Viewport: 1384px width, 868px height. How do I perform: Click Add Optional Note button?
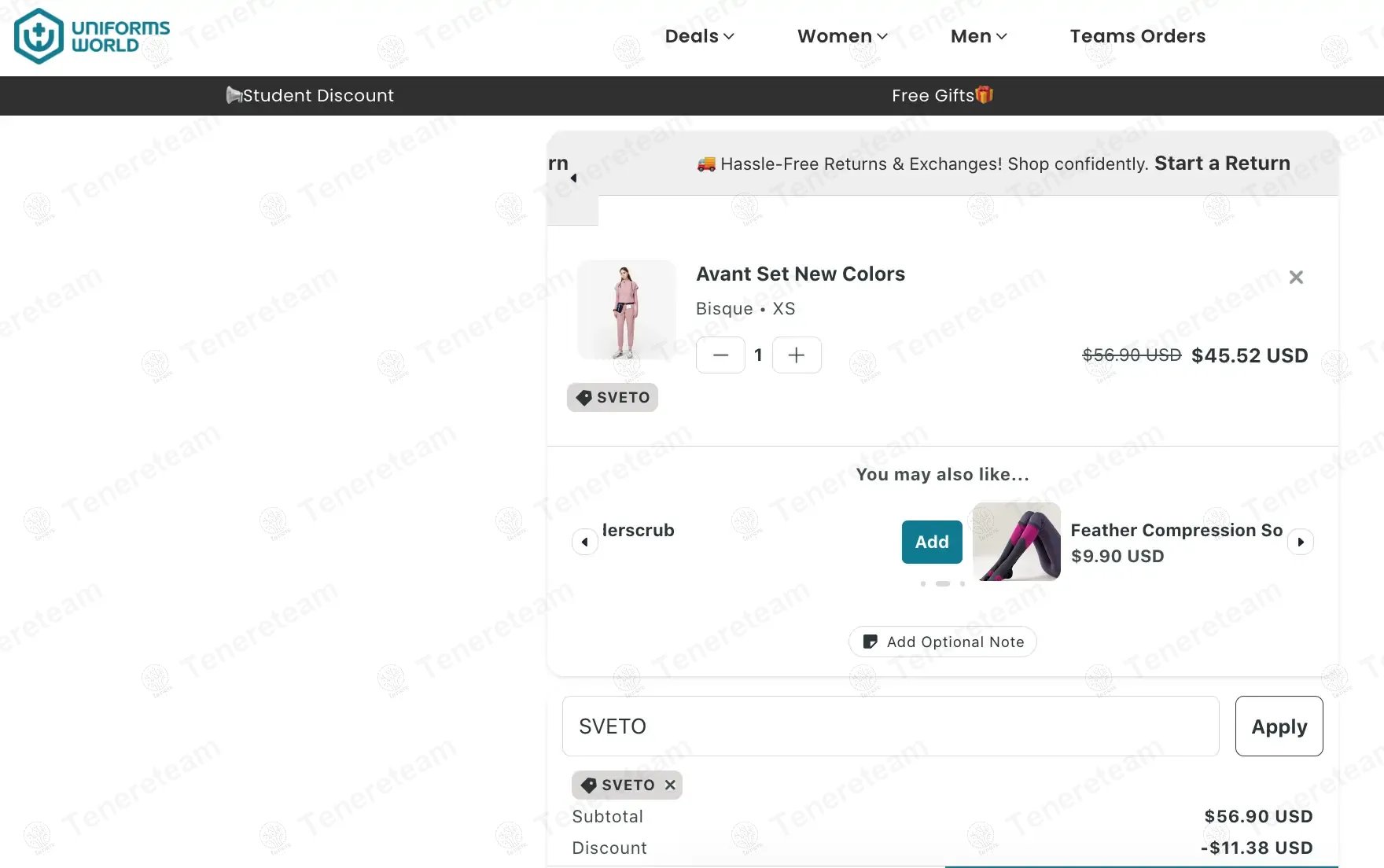(942, 642)
